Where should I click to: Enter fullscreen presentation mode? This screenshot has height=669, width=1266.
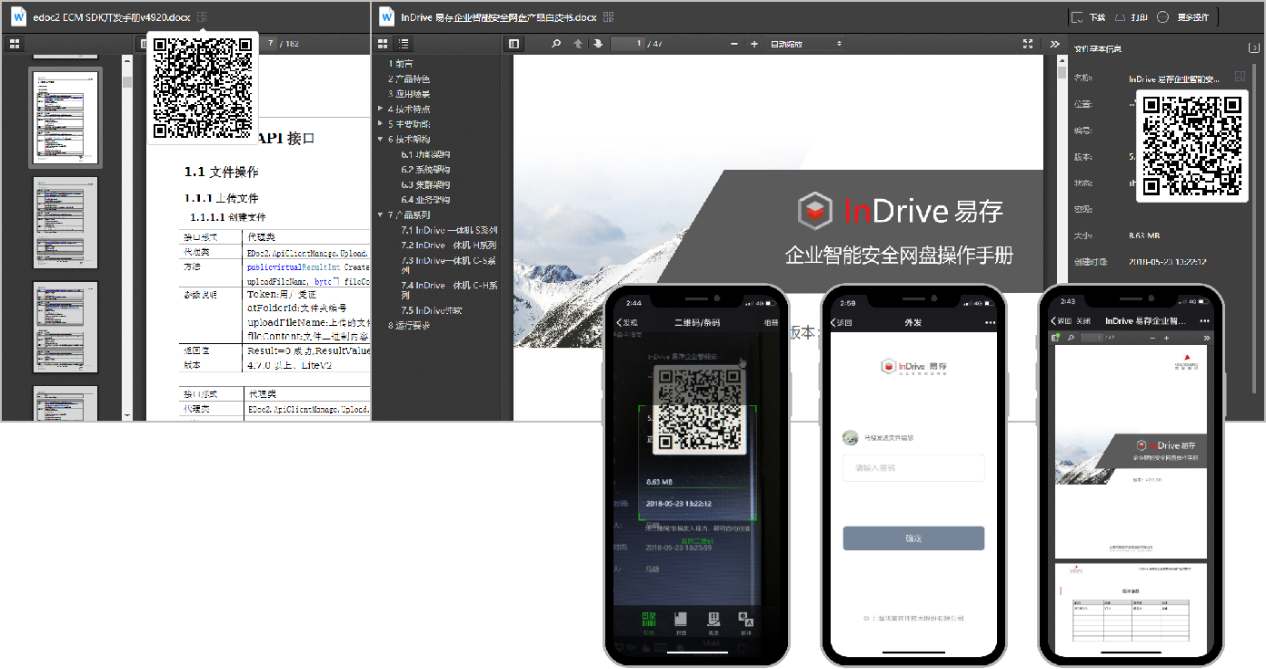[x=1028, y=44]
